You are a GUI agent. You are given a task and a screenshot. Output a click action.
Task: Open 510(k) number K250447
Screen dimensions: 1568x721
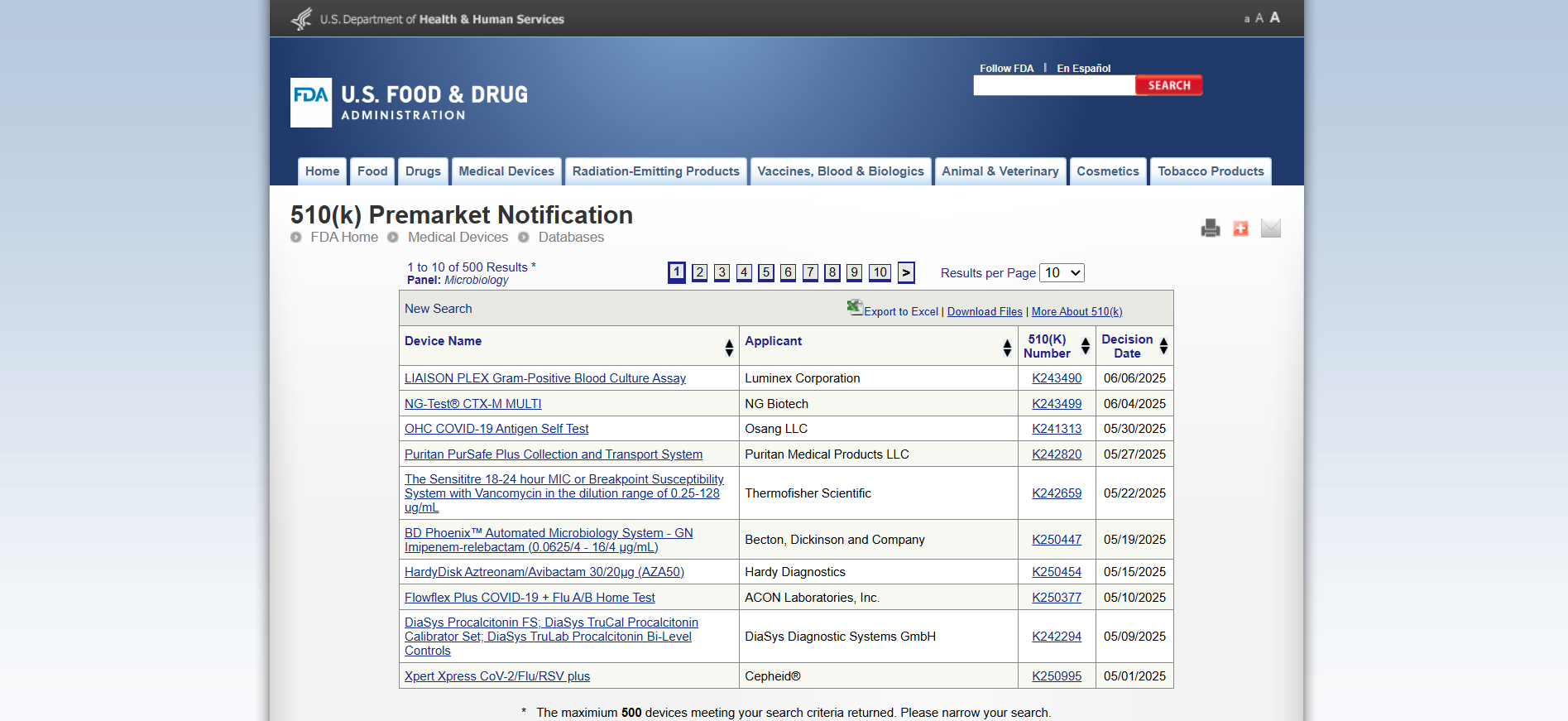click(1057, 540)
